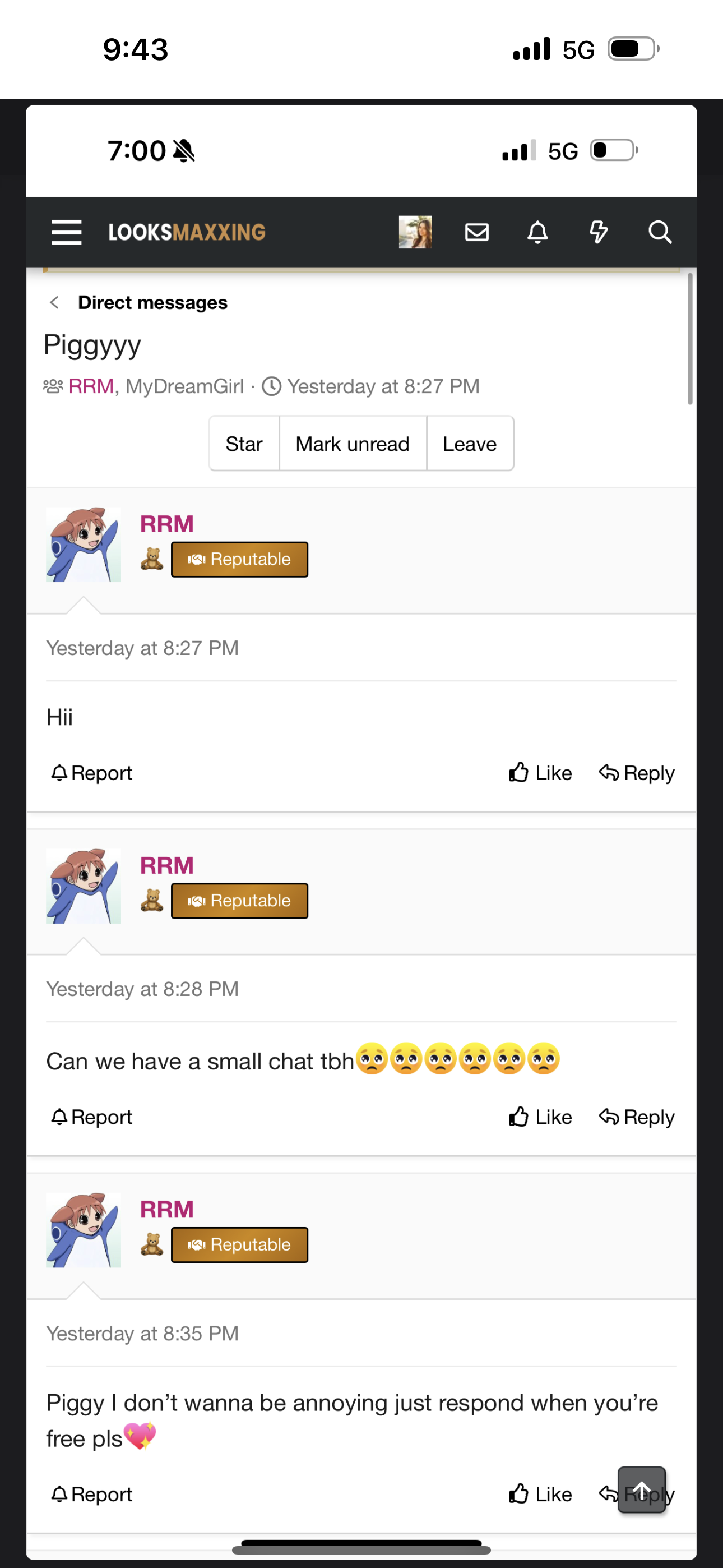Report the "Hii" message

(92, 773)
